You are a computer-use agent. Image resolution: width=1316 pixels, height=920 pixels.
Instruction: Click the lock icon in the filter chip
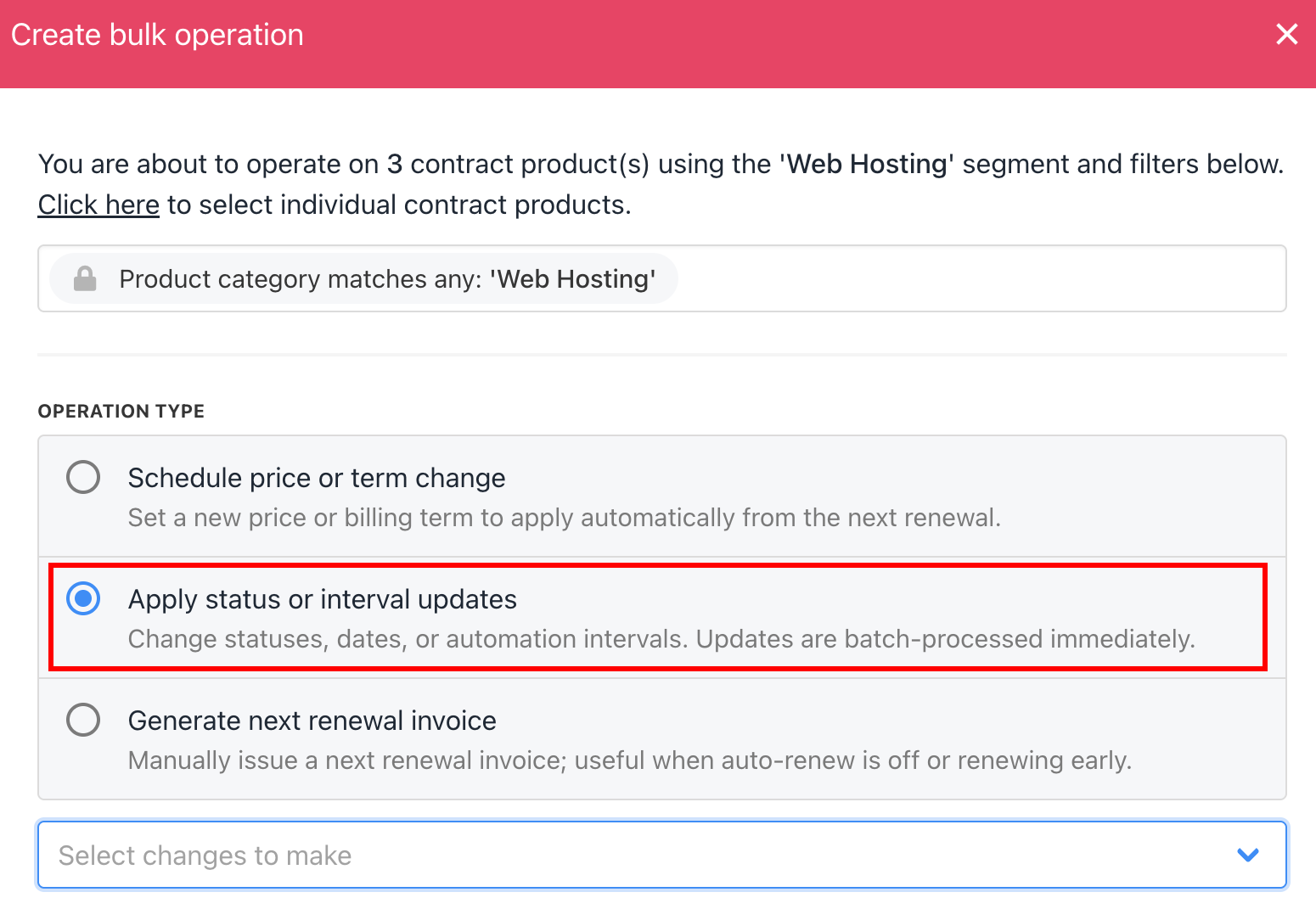[x=85, y=278]
